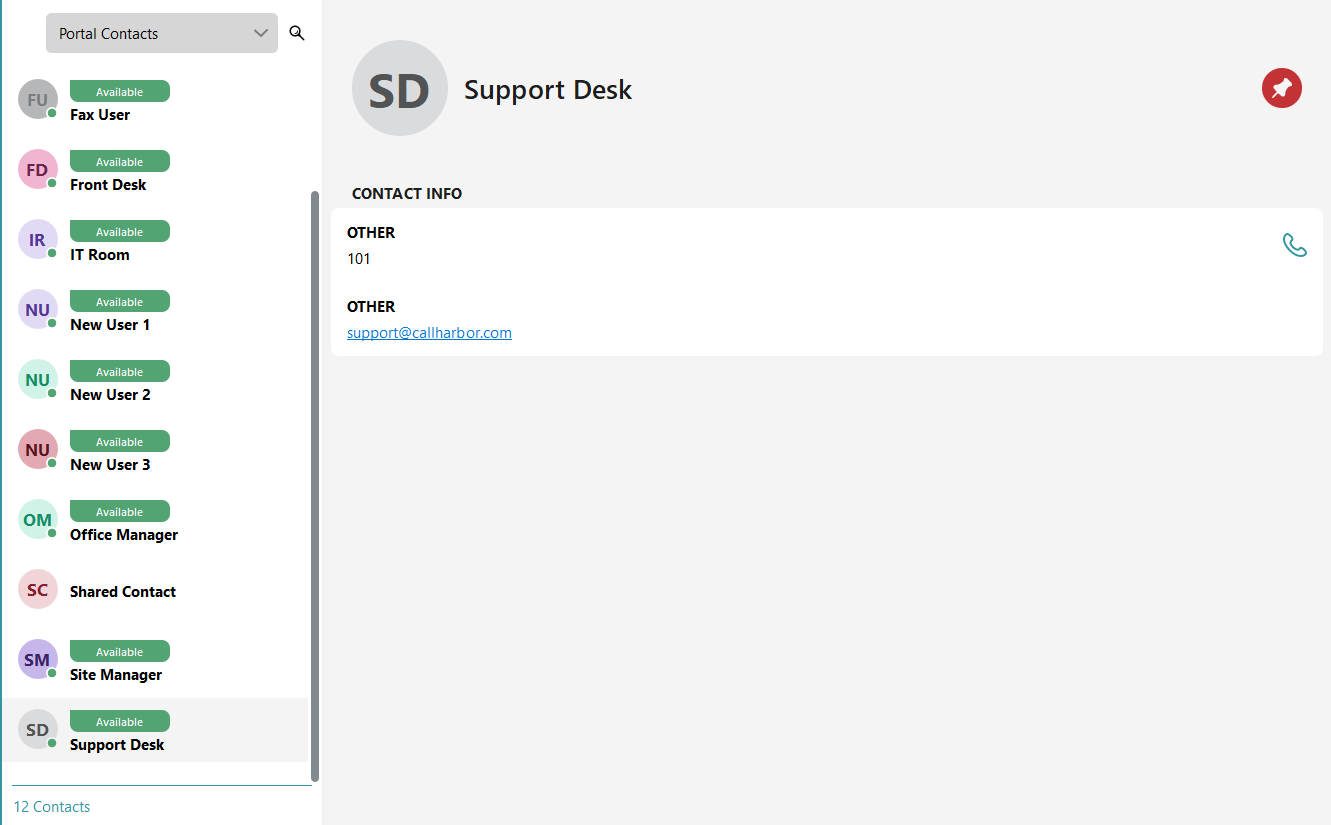Click the Fax User name

(x=100, y=115)
